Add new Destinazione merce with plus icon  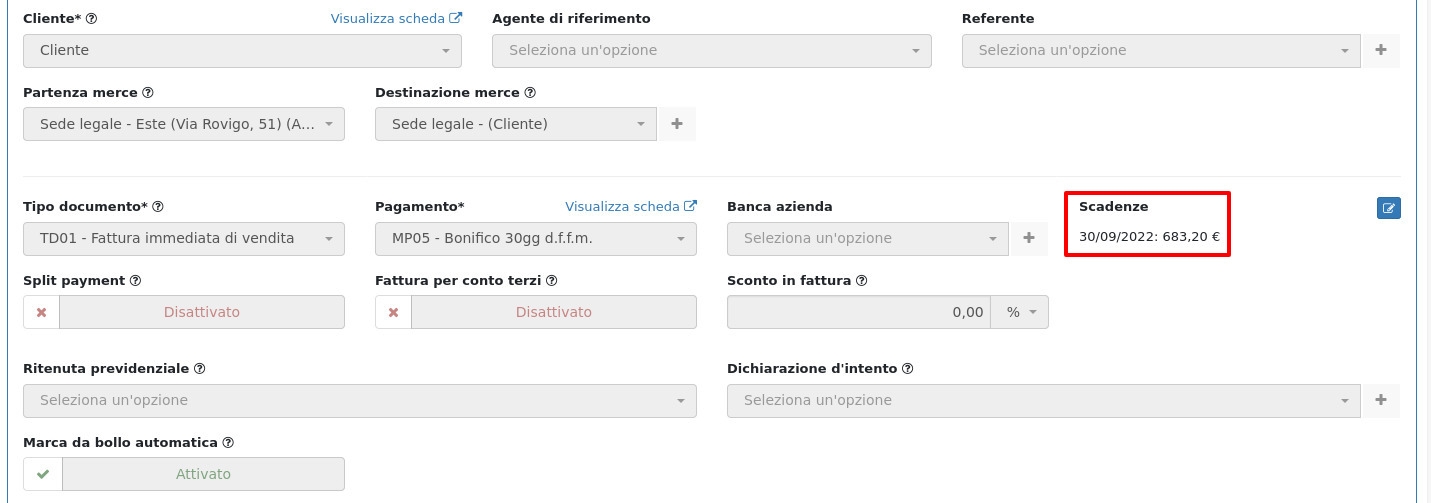[677, 124]
